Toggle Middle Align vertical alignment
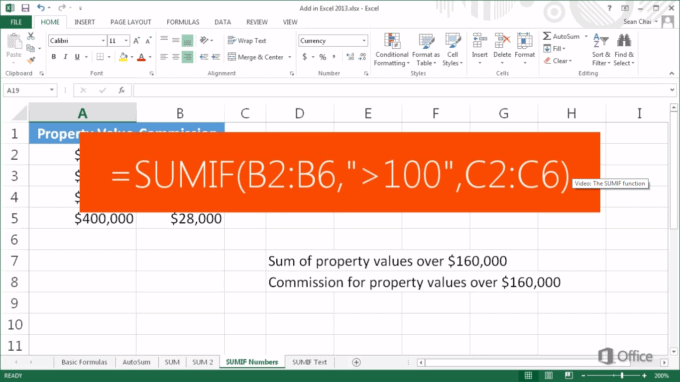 pyautogui.click(x=176, y=40)
